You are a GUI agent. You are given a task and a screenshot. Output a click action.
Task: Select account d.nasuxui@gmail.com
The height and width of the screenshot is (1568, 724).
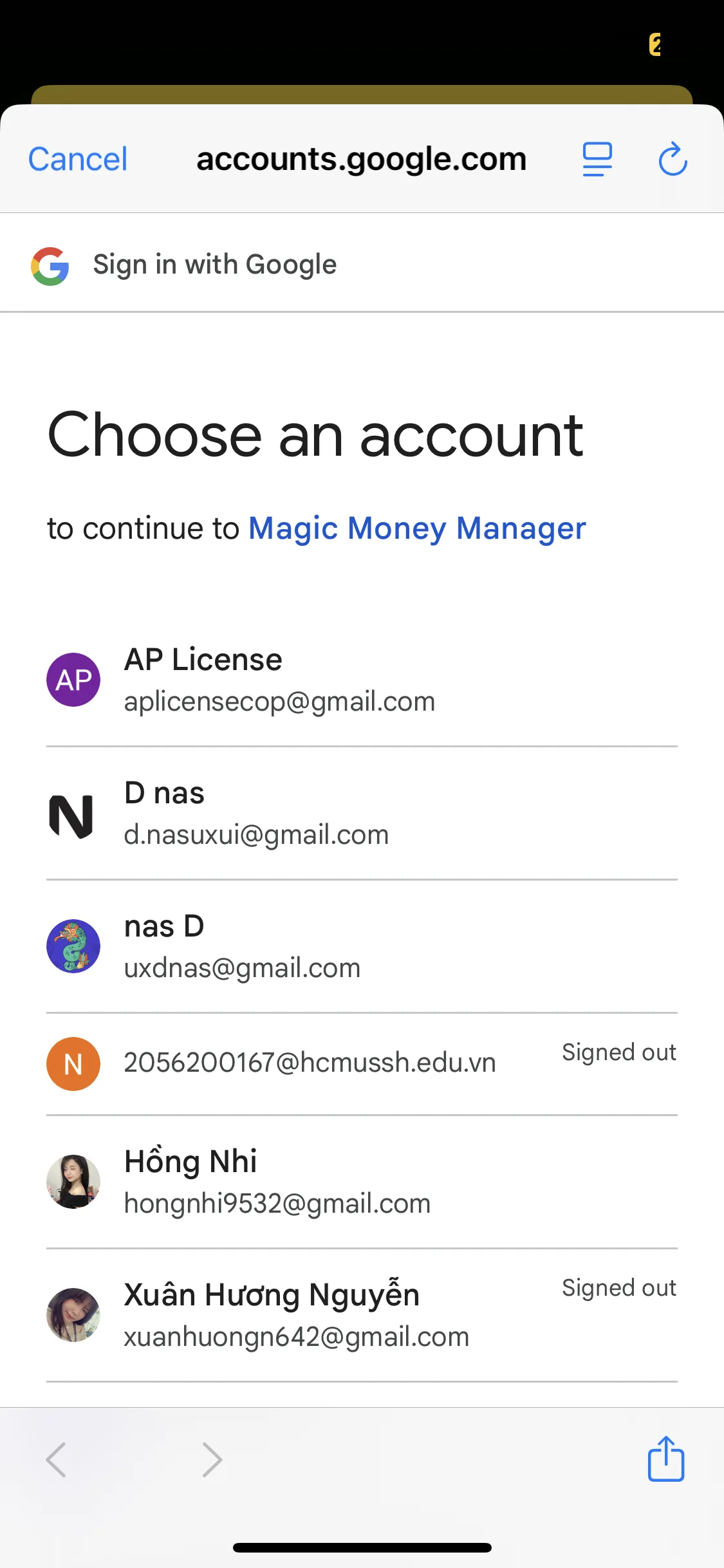point(256,814)
